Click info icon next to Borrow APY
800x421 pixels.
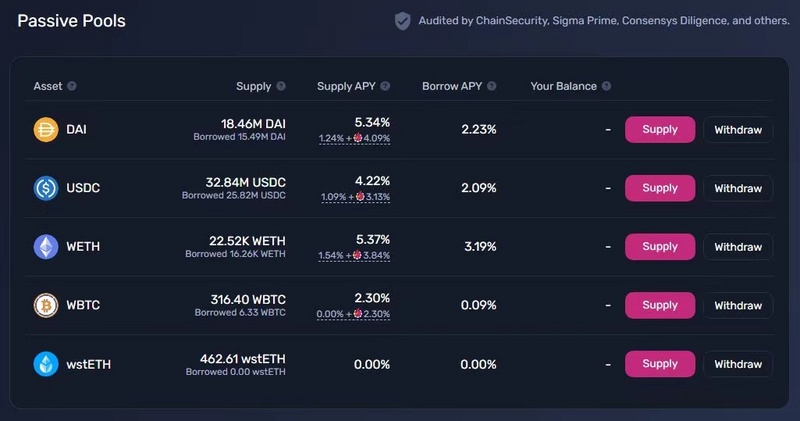click(x=491, y=86)
